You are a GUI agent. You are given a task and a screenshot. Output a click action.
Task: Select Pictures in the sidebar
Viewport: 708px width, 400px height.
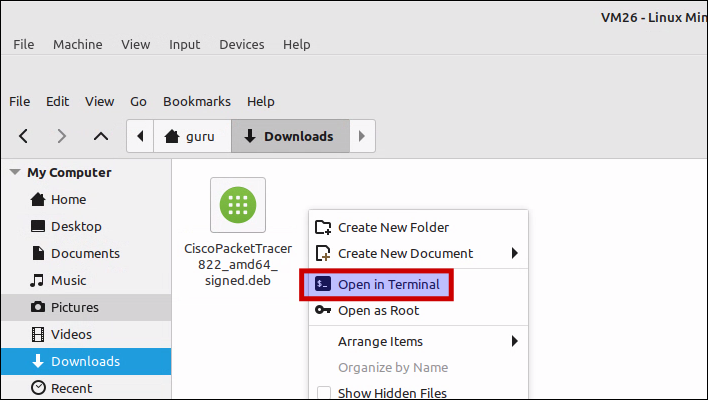75,307
